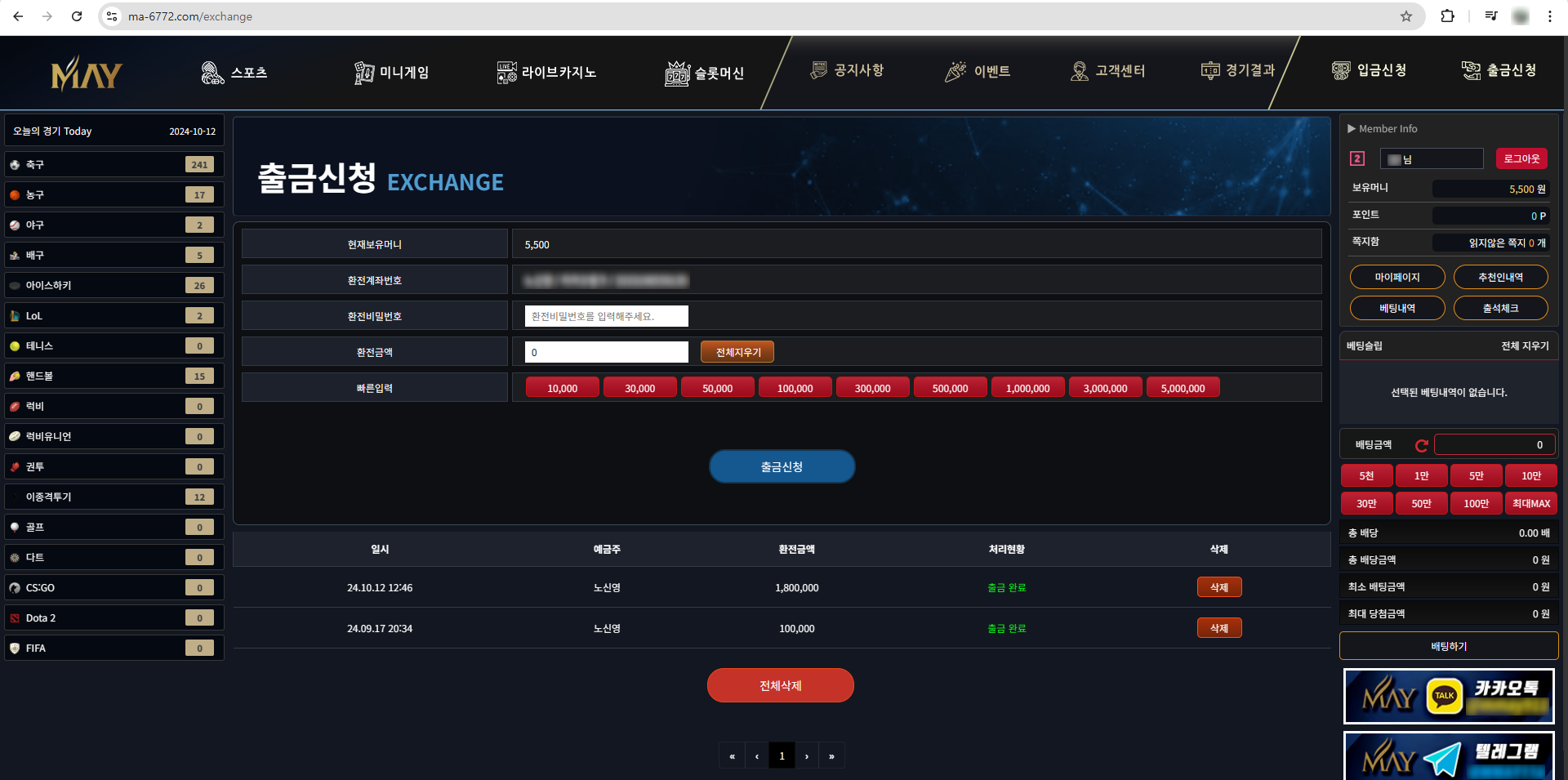Add 1,000,000 using quick input button

click(1027, 388)
